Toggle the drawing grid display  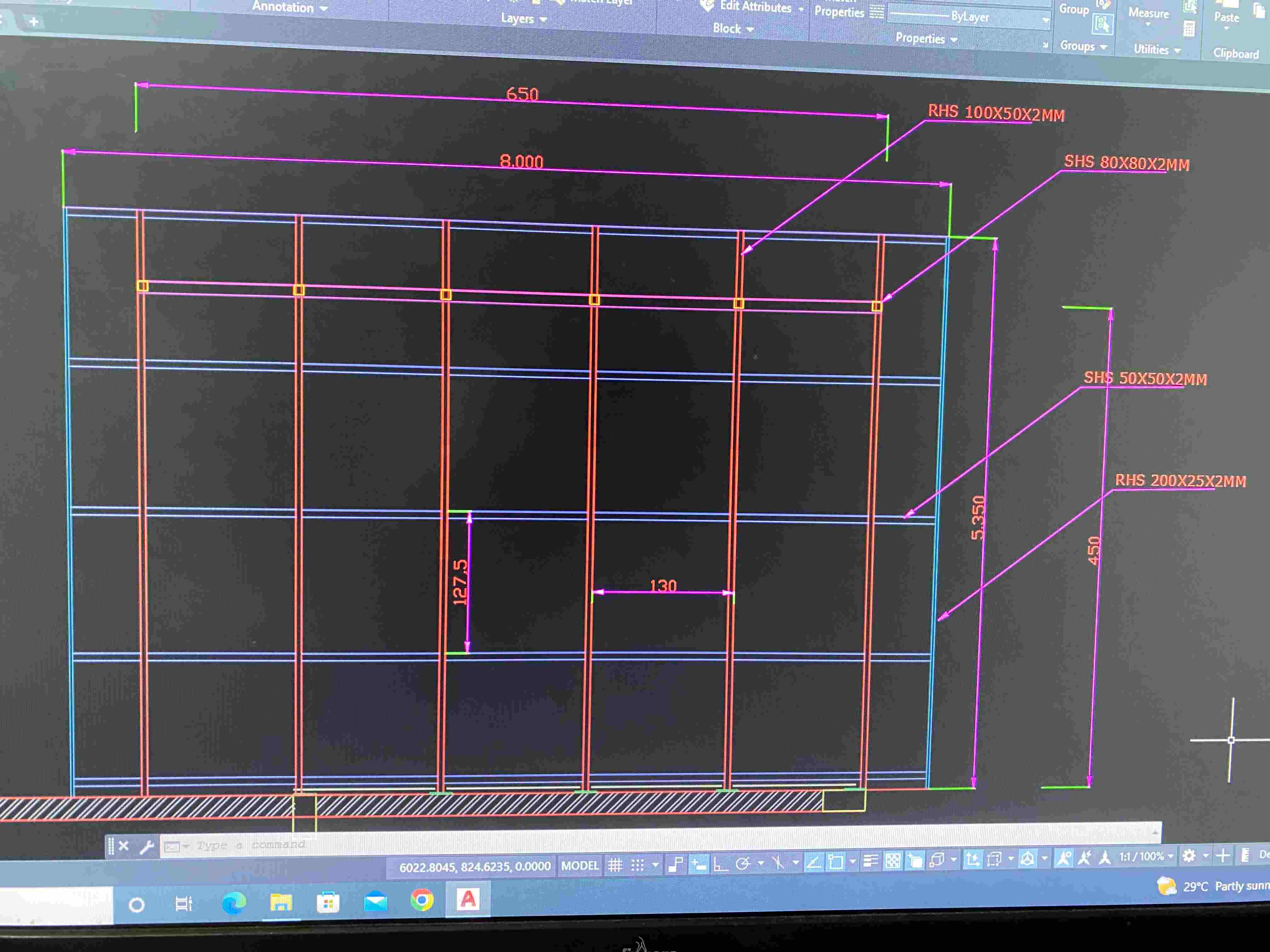click(x=615, y=865)
